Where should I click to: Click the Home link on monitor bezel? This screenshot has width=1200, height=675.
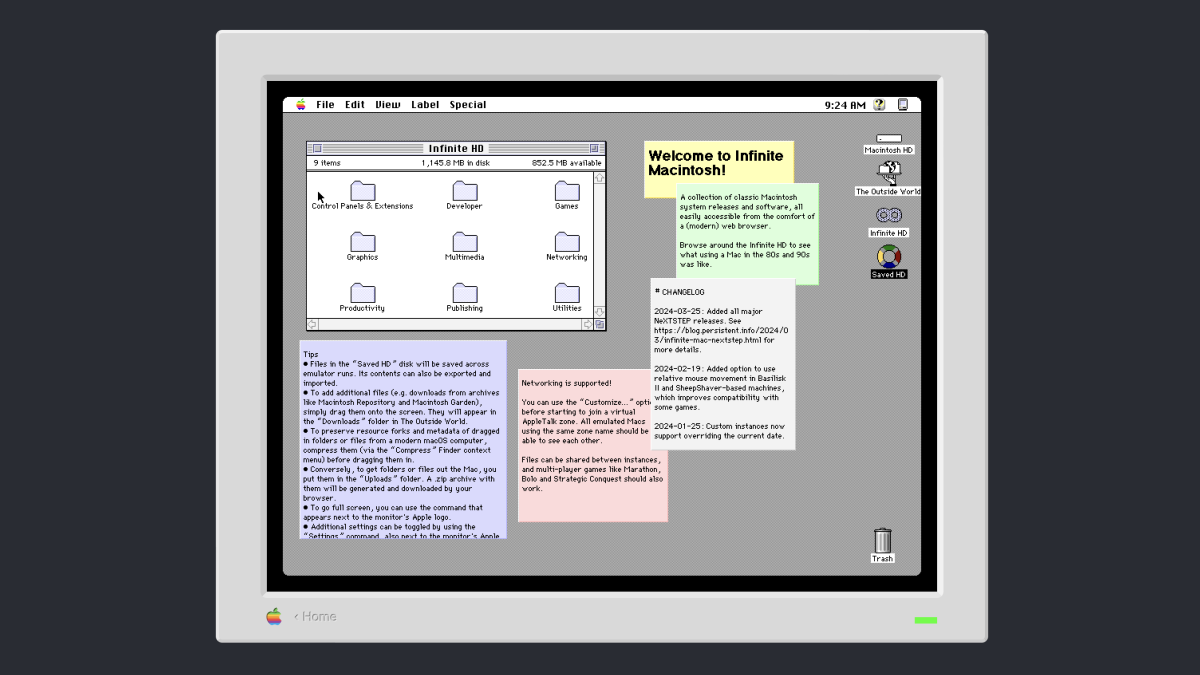[315, 617]
